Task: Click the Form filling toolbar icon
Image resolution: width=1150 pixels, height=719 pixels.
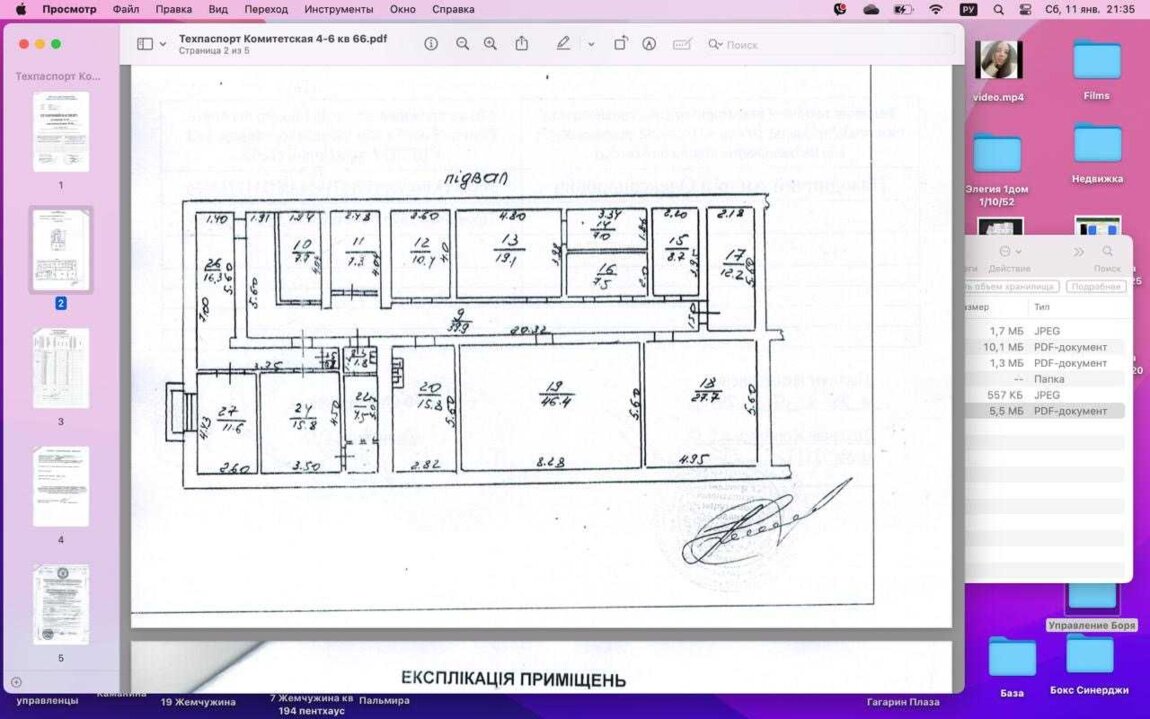Action: point(682,44)
